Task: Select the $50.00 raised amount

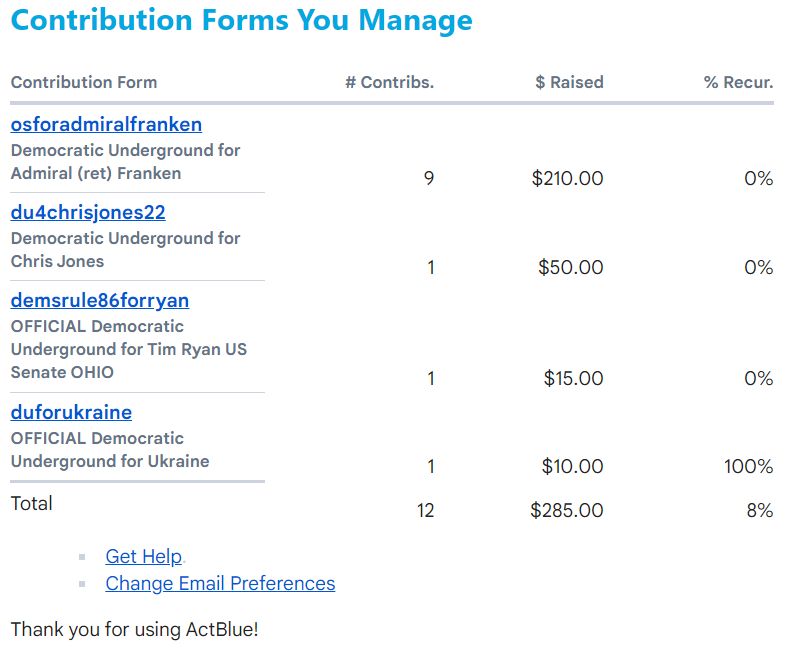Action: 570,267
